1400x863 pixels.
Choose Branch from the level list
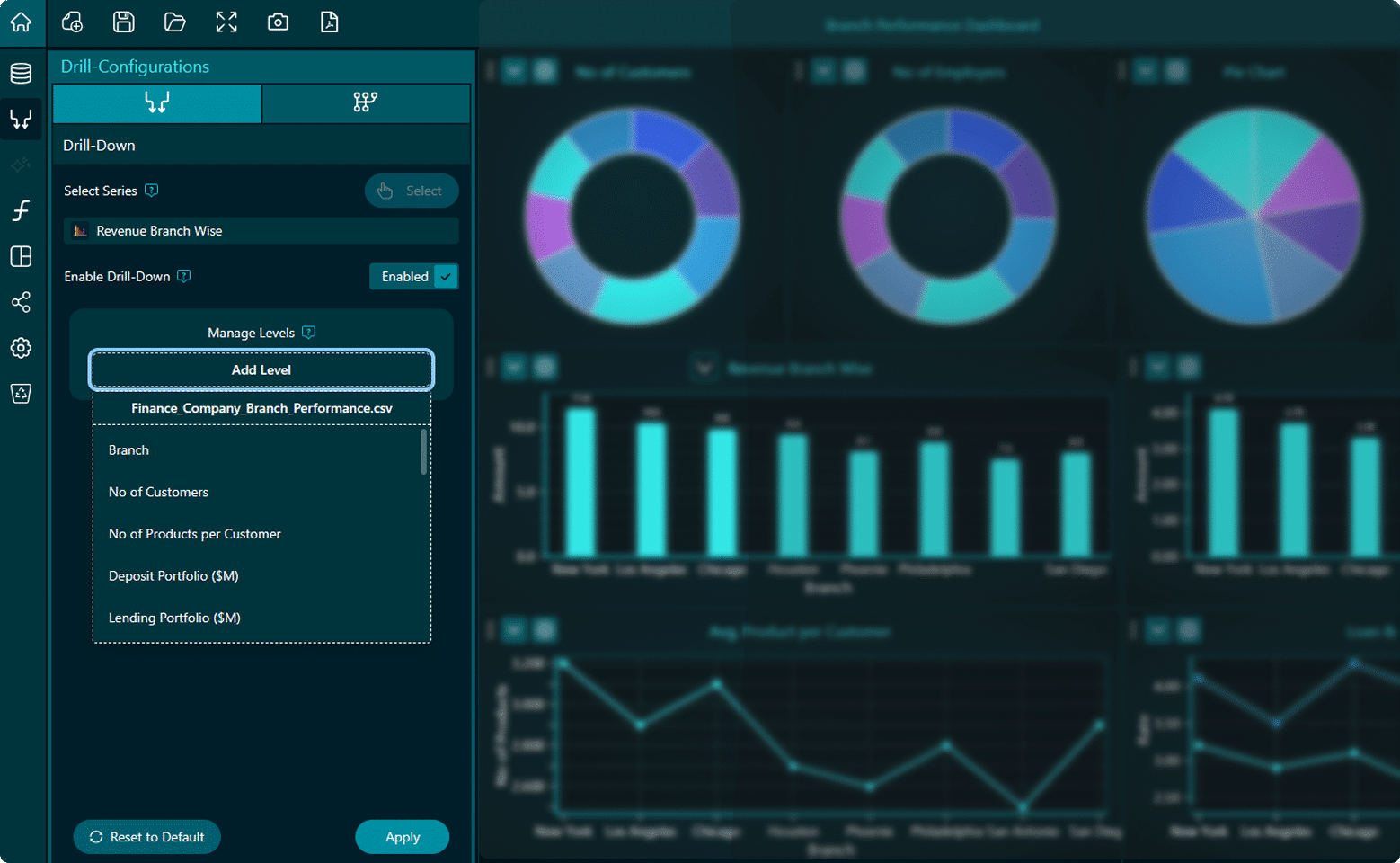tap(128, 450)
